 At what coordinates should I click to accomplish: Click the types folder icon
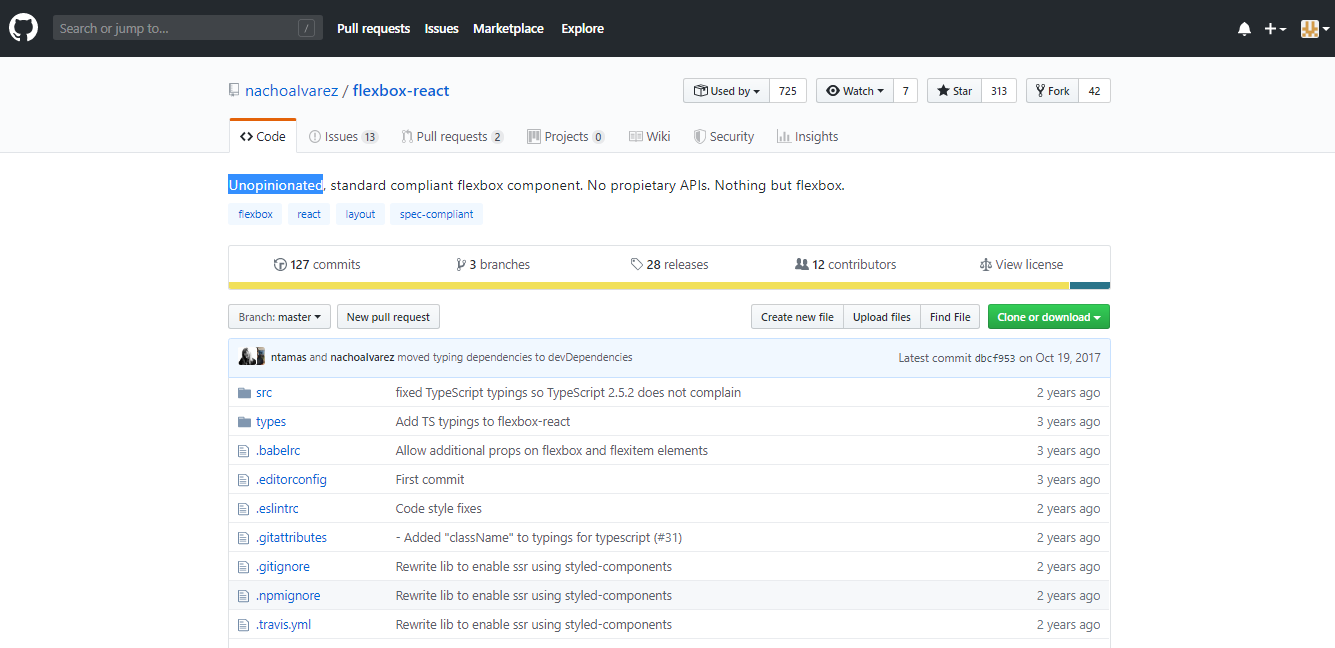244,422
